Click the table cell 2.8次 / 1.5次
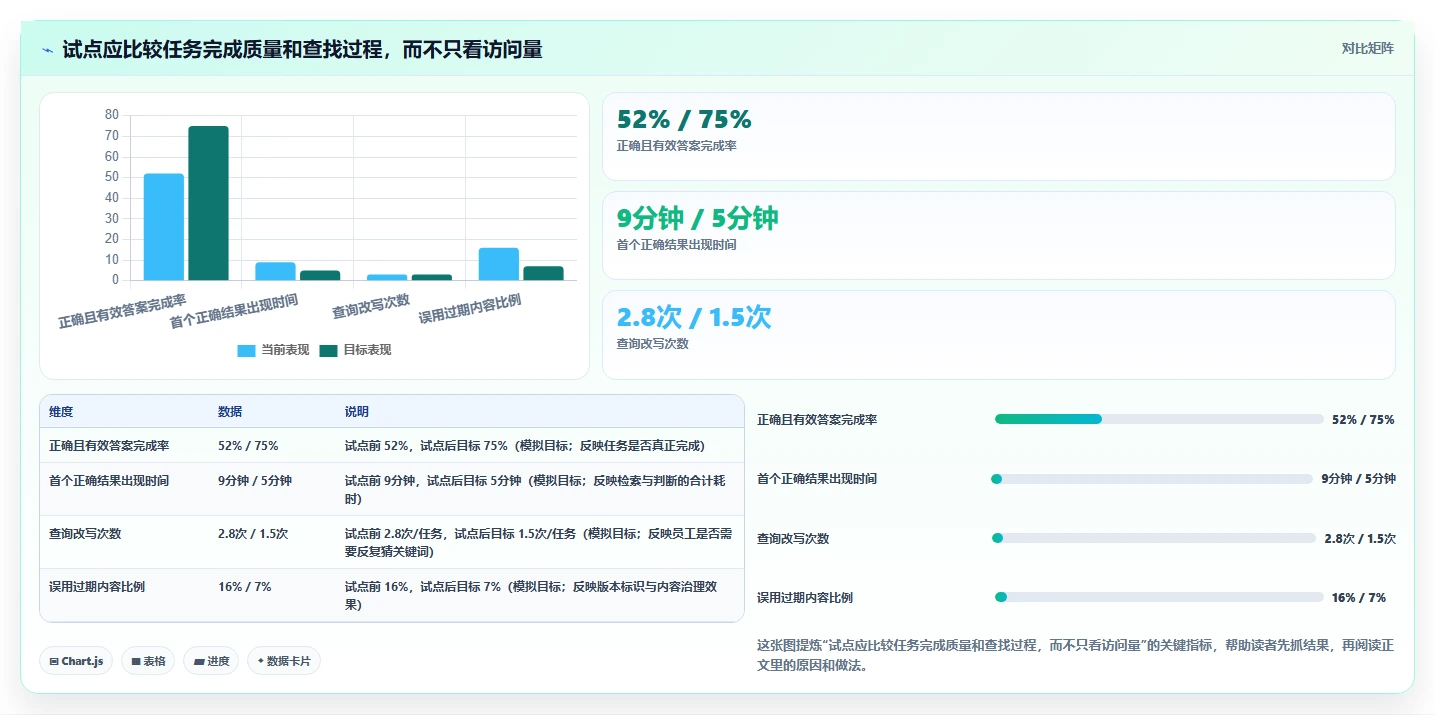Viewport: 1435px width, 715px height. [x=253, y=534]
